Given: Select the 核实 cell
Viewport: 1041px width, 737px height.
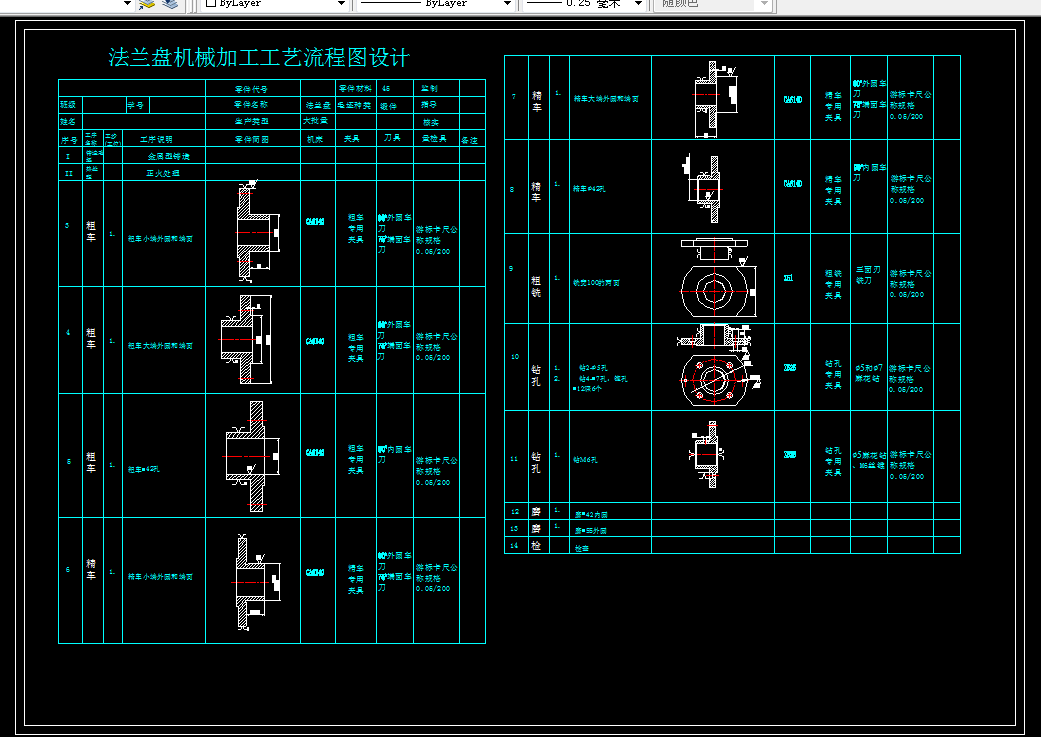Looking at the screenshot, I should [431, 123].
